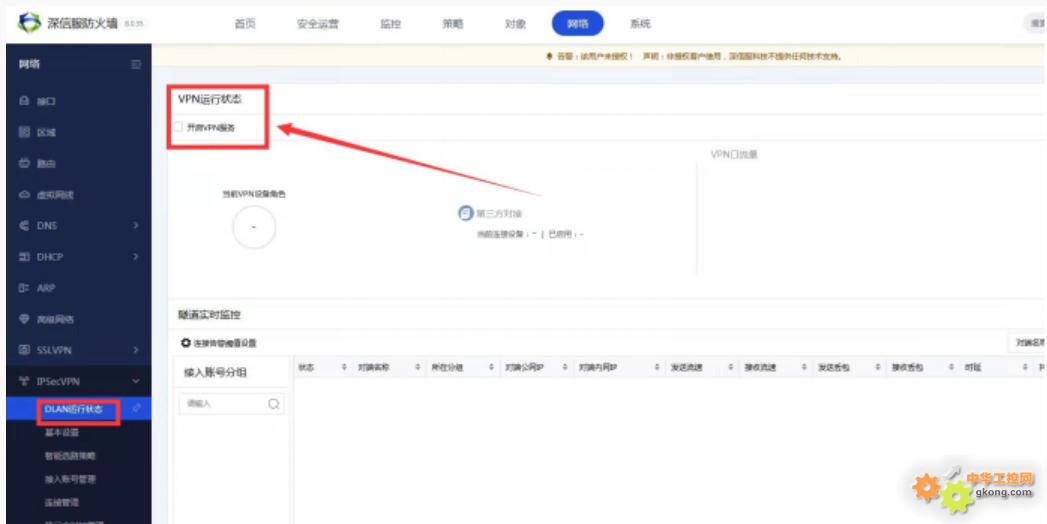1047x524 pixels.
Task: Sort the table by the 发送丢包 column arrows
Action: tap(877, 368)
